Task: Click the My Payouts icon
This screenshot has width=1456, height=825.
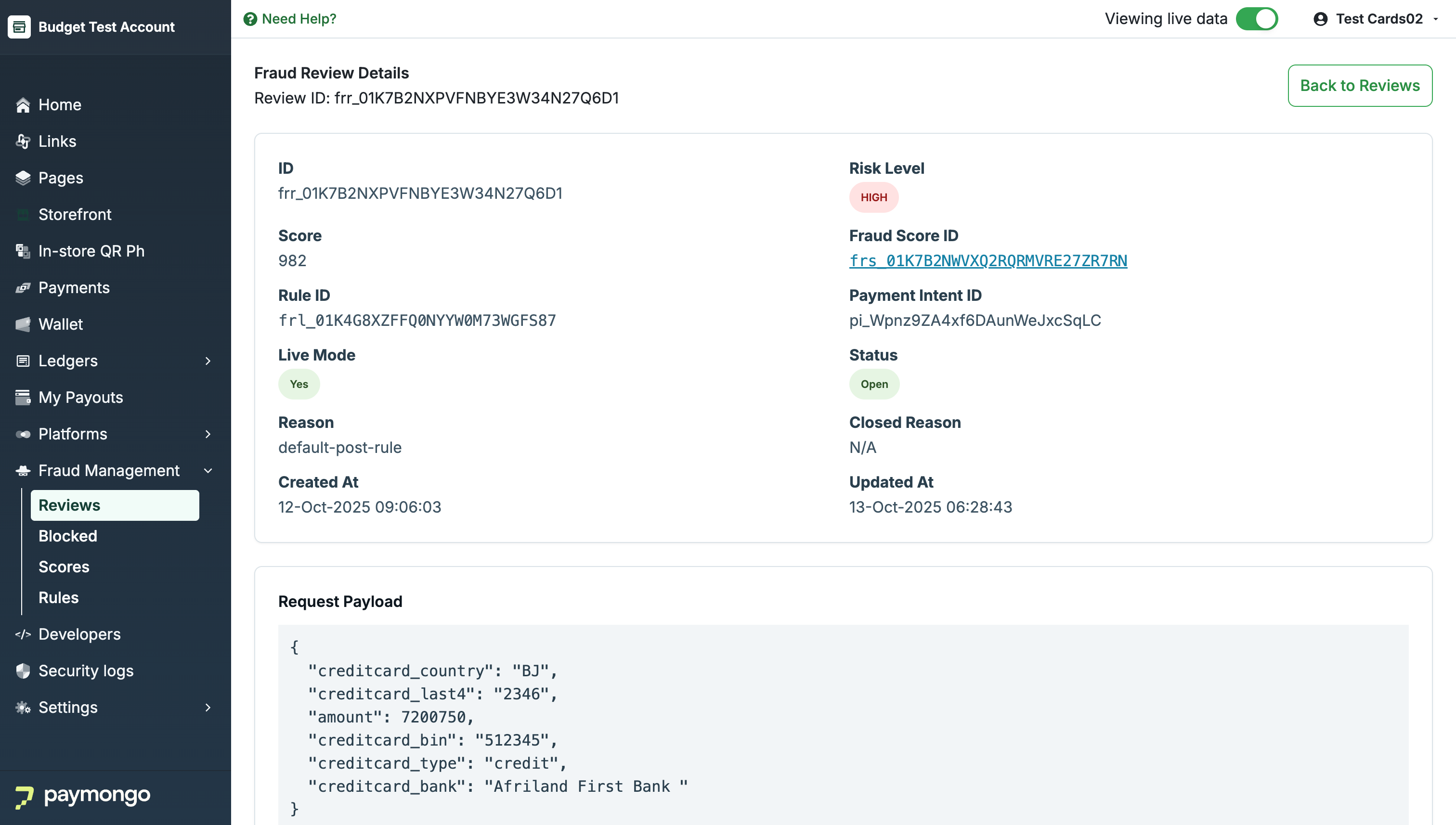Action: point(23,397)
